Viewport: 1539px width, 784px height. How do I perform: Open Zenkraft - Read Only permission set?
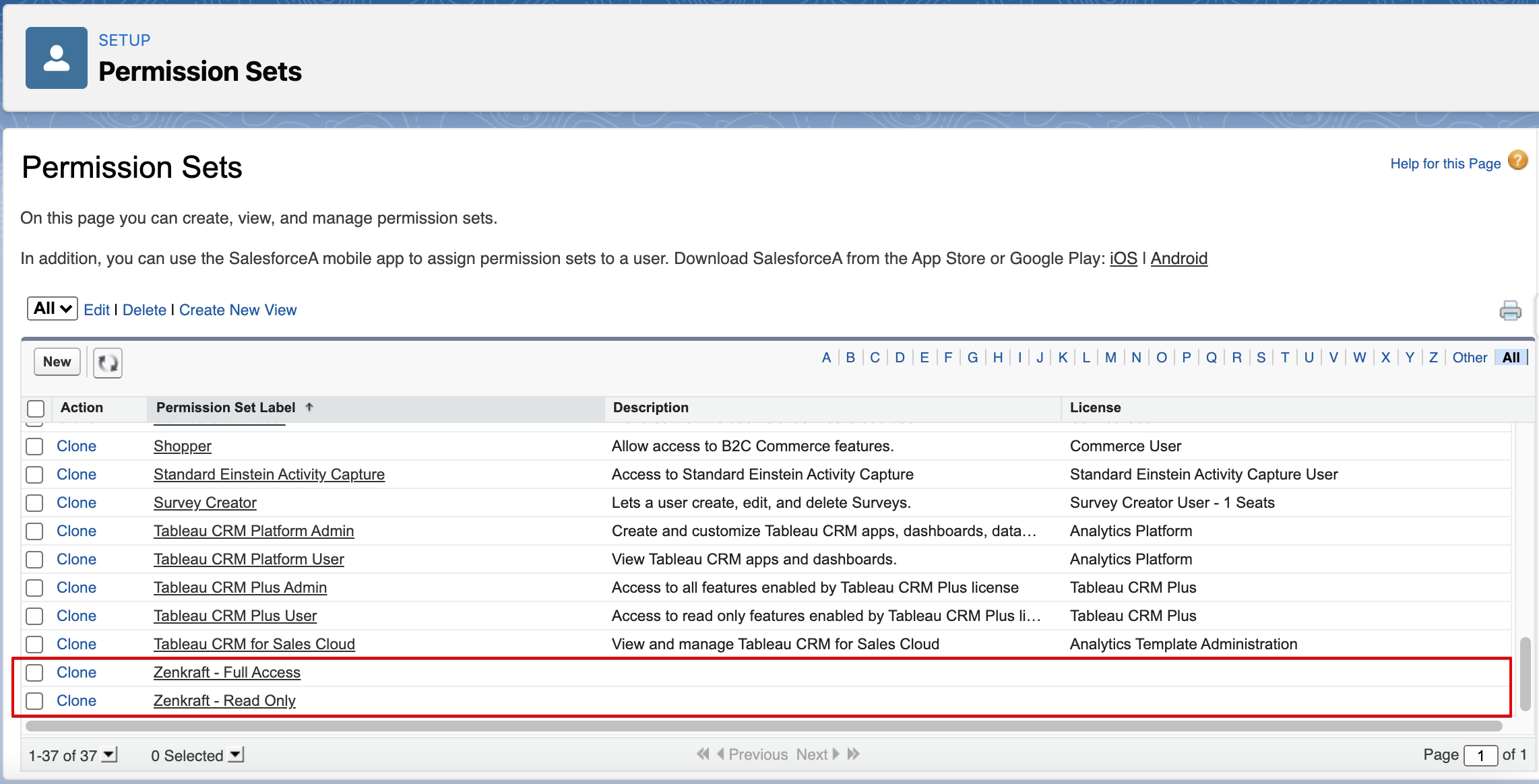coord(224,701)
